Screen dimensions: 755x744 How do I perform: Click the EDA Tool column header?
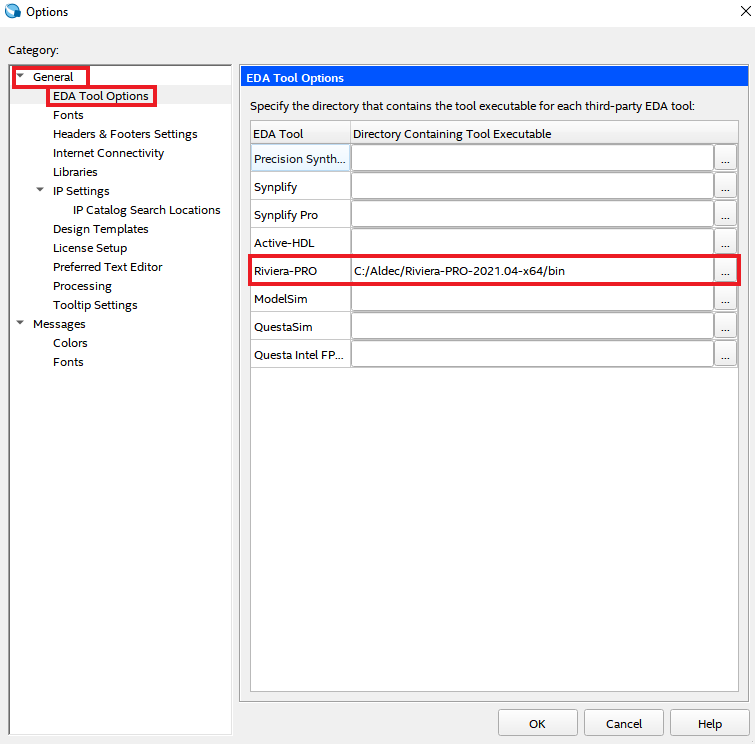point(300,133)
